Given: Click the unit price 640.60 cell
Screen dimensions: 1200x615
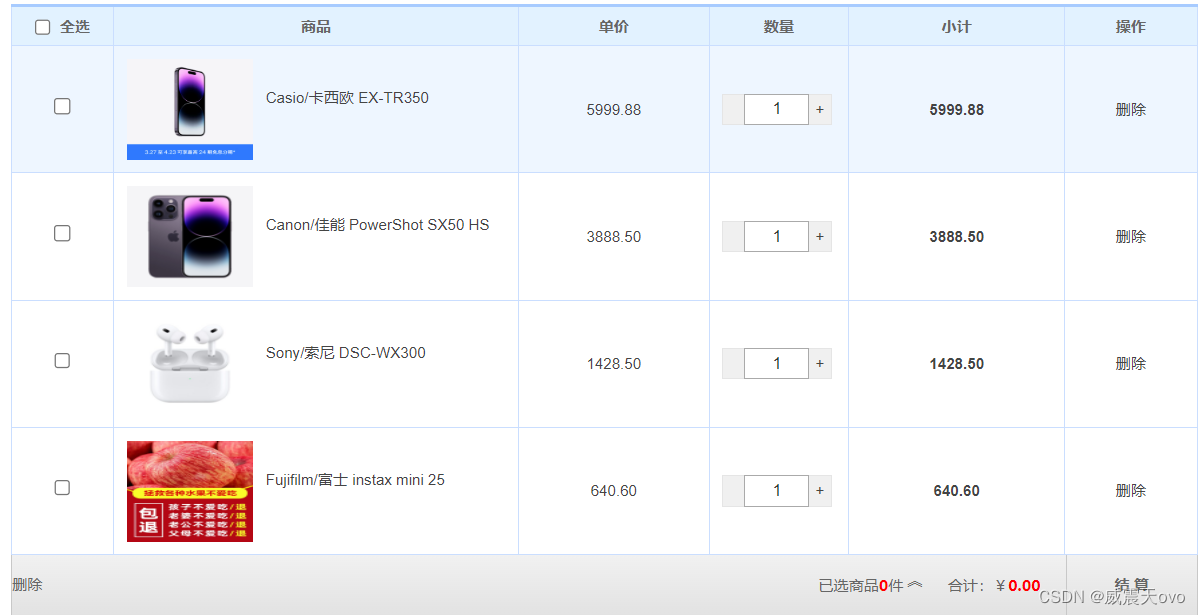Looking at the screenshot, I should (614, 491).
